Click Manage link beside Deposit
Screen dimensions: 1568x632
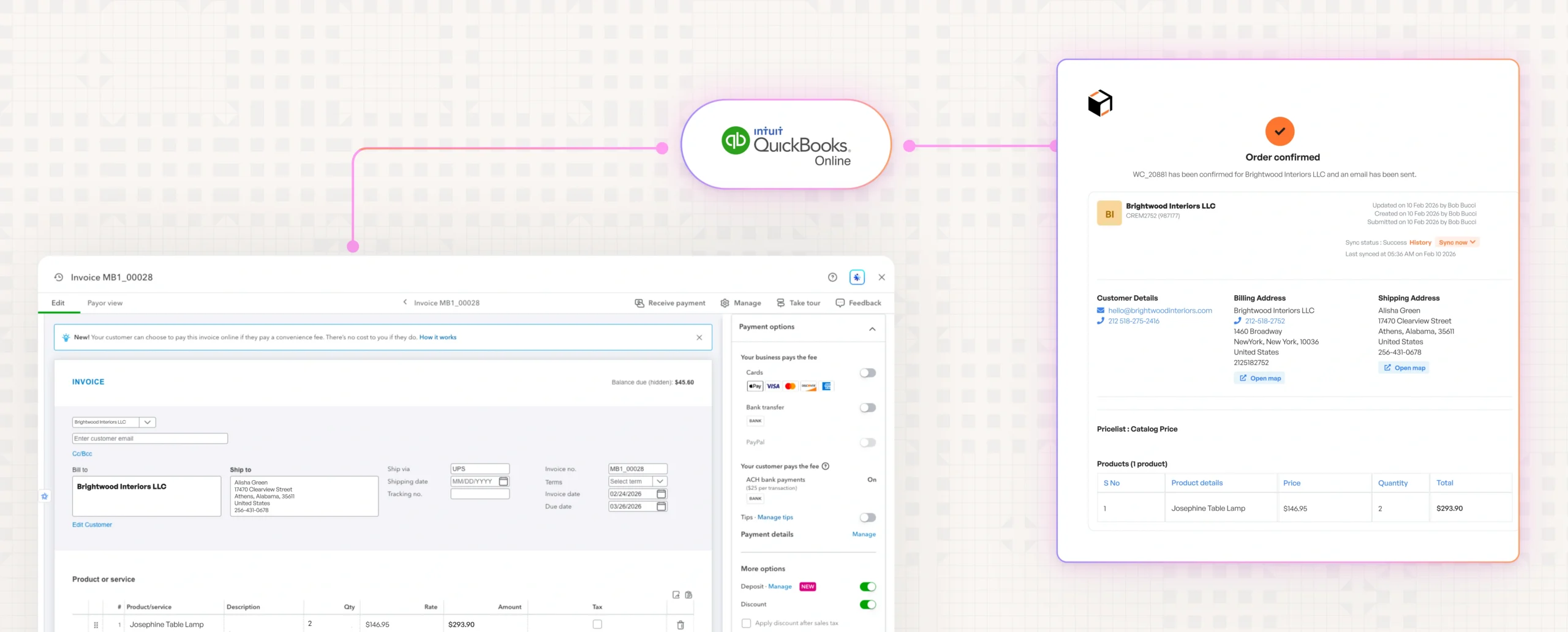tap(780, 587)
